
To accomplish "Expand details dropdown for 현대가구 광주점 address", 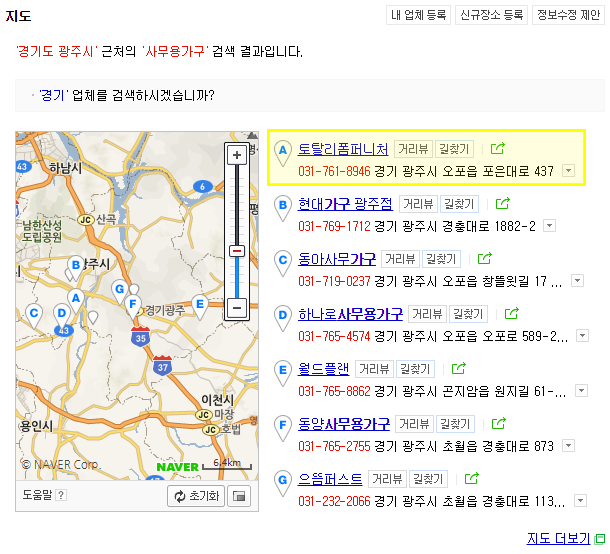I will (549, 226).
